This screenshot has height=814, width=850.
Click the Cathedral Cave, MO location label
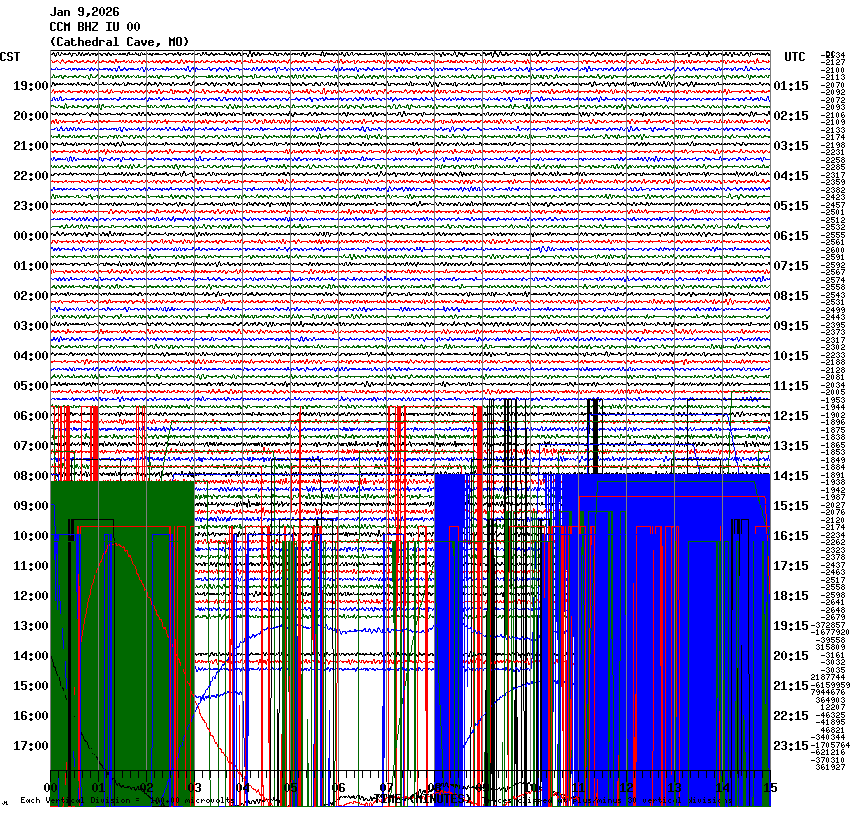[x=118, y=42]
